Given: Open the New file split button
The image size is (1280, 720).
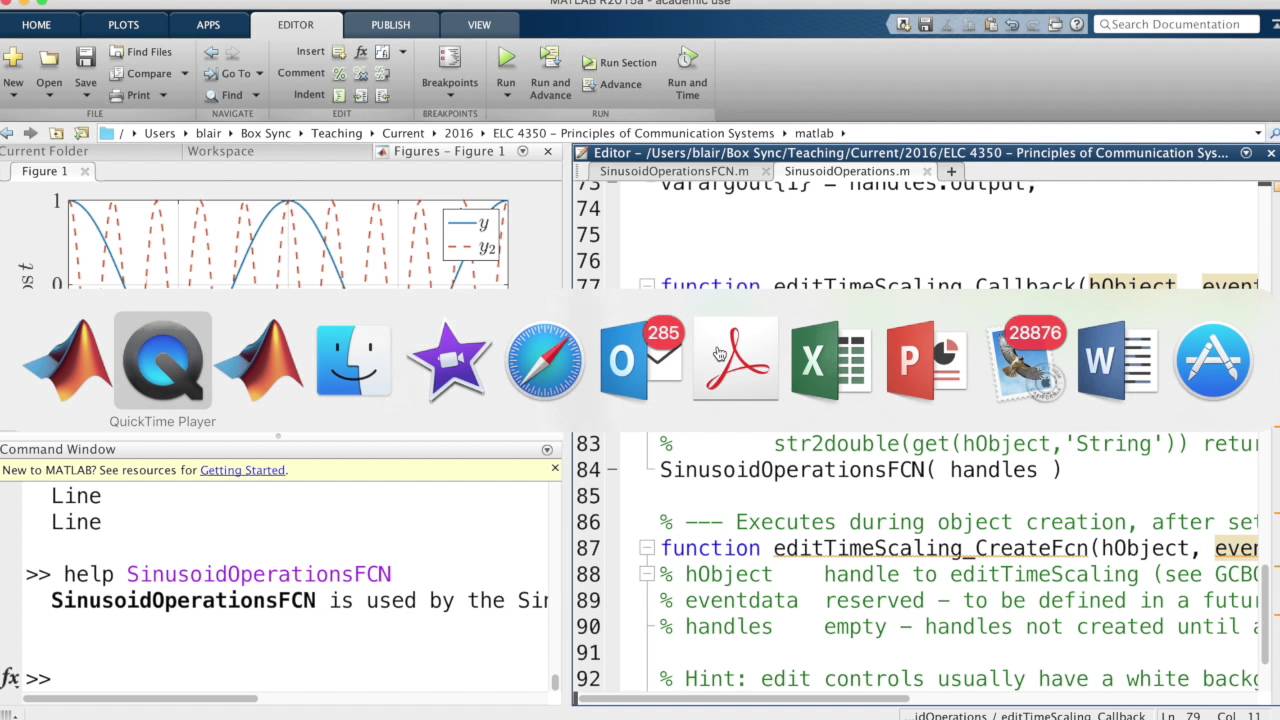Looking at the screenshot, I should [13, 72].
